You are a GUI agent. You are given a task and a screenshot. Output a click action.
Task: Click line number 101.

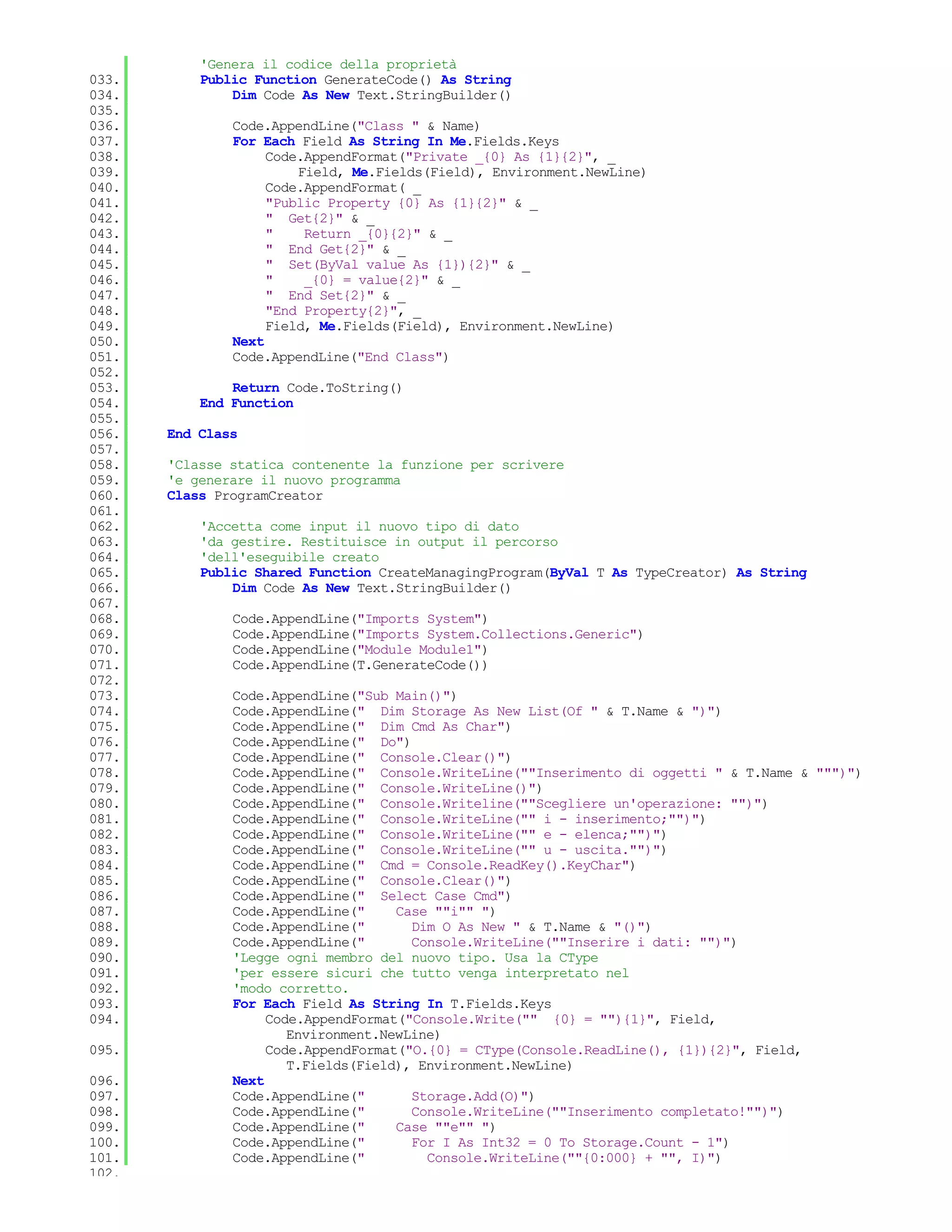pos(104,1158)
